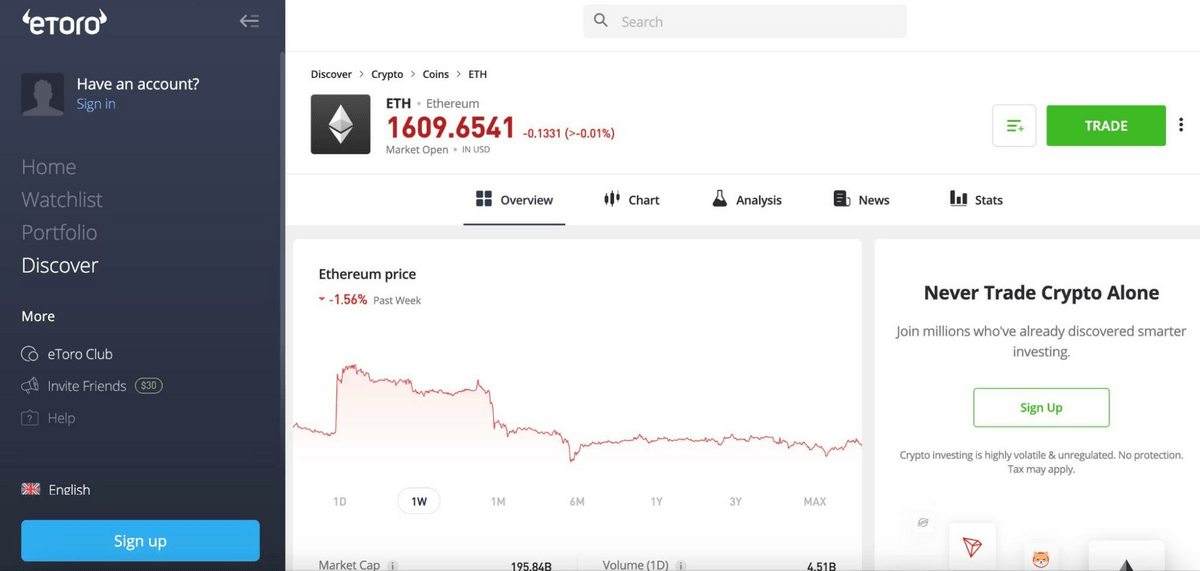Add ETH to watchlist icon button
The height and width of the screenshot is (571, 1200).
pyautogui.click(x=1014, y=126)
